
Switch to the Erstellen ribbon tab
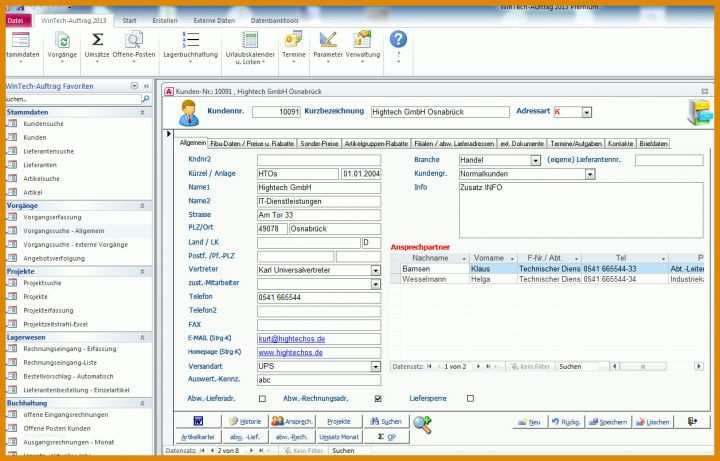165,21
